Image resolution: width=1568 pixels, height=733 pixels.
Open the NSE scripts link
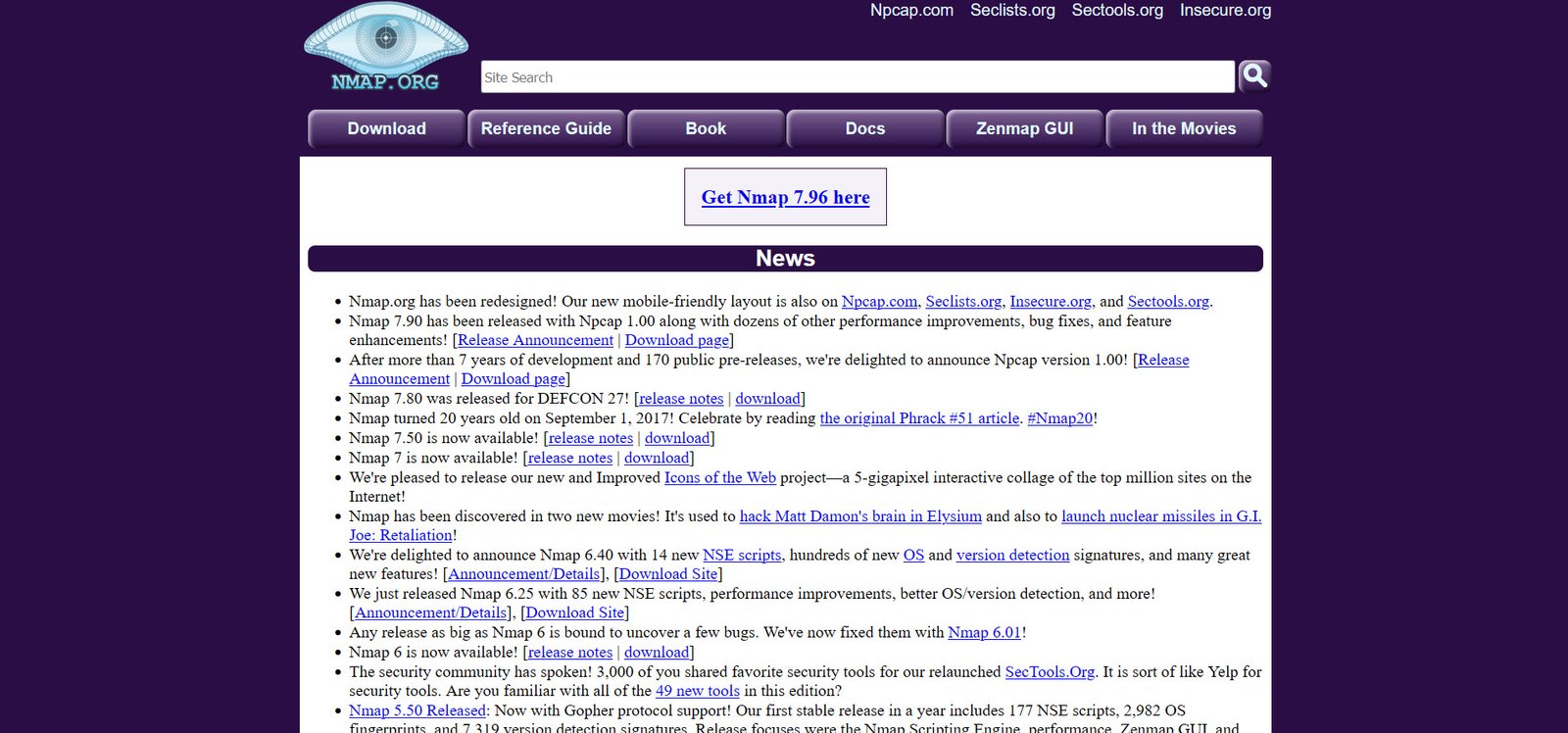click(742, 555)
